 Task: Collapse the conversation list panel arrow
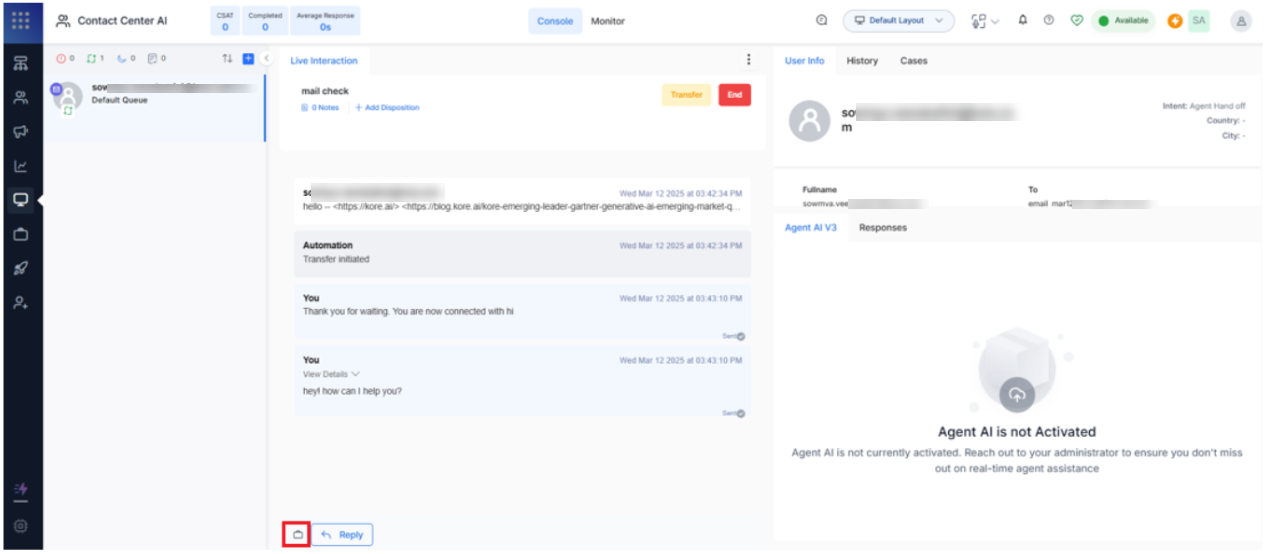pyautogui.click(x=267, y=59)
